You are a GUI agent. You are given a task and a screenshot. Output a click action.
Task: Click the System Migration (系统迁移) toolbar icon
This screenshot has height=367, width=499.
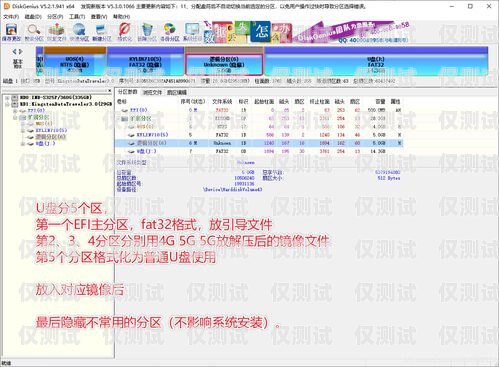coord(192,32)
